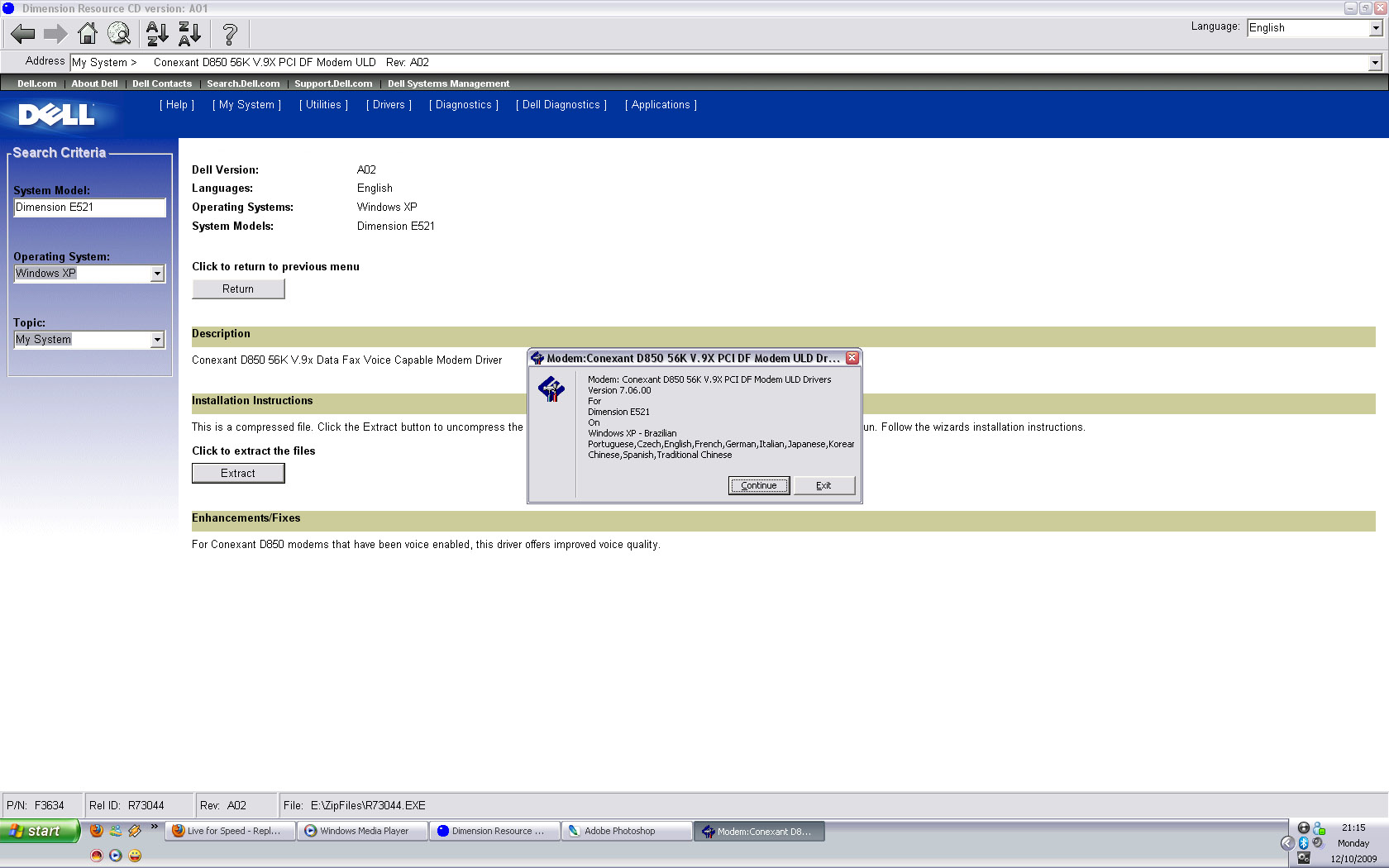Switch to the Live for Speed taskbar window
The width and height of the screenshot is (1389, 868).
pos(231,832)
